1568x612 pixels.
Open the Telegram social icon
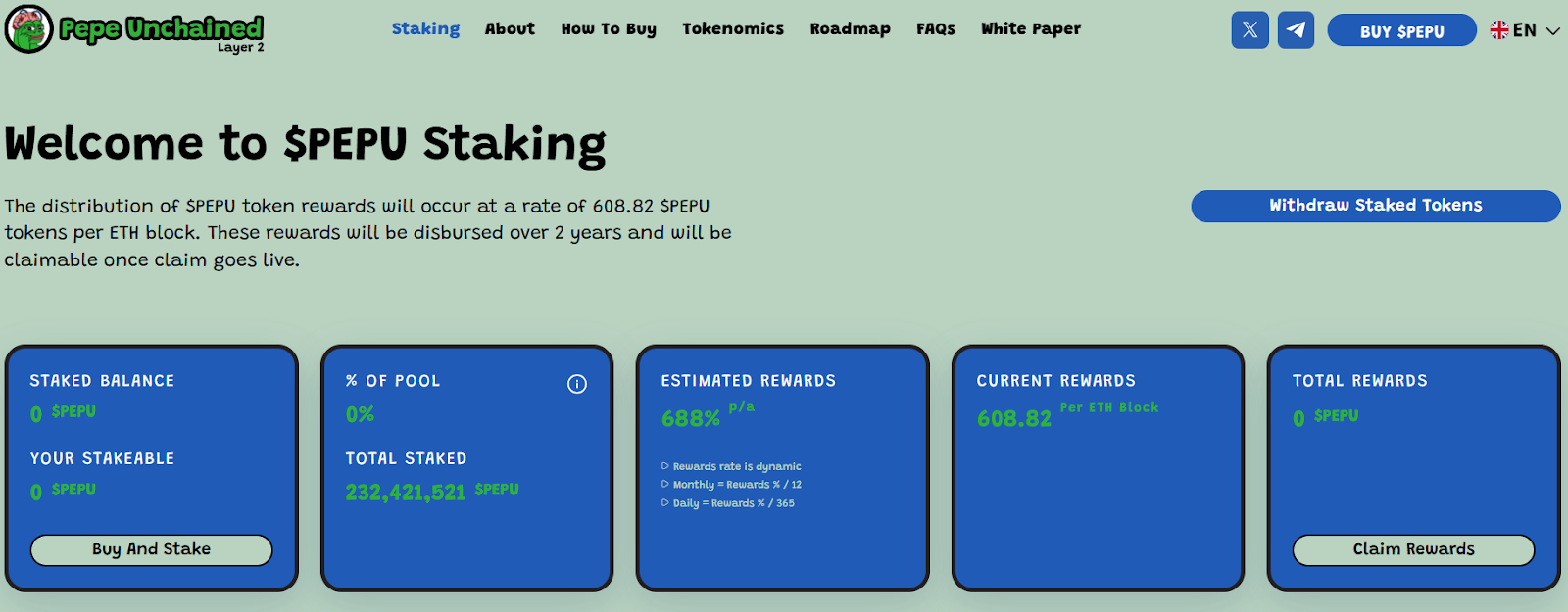point(1296,29)
